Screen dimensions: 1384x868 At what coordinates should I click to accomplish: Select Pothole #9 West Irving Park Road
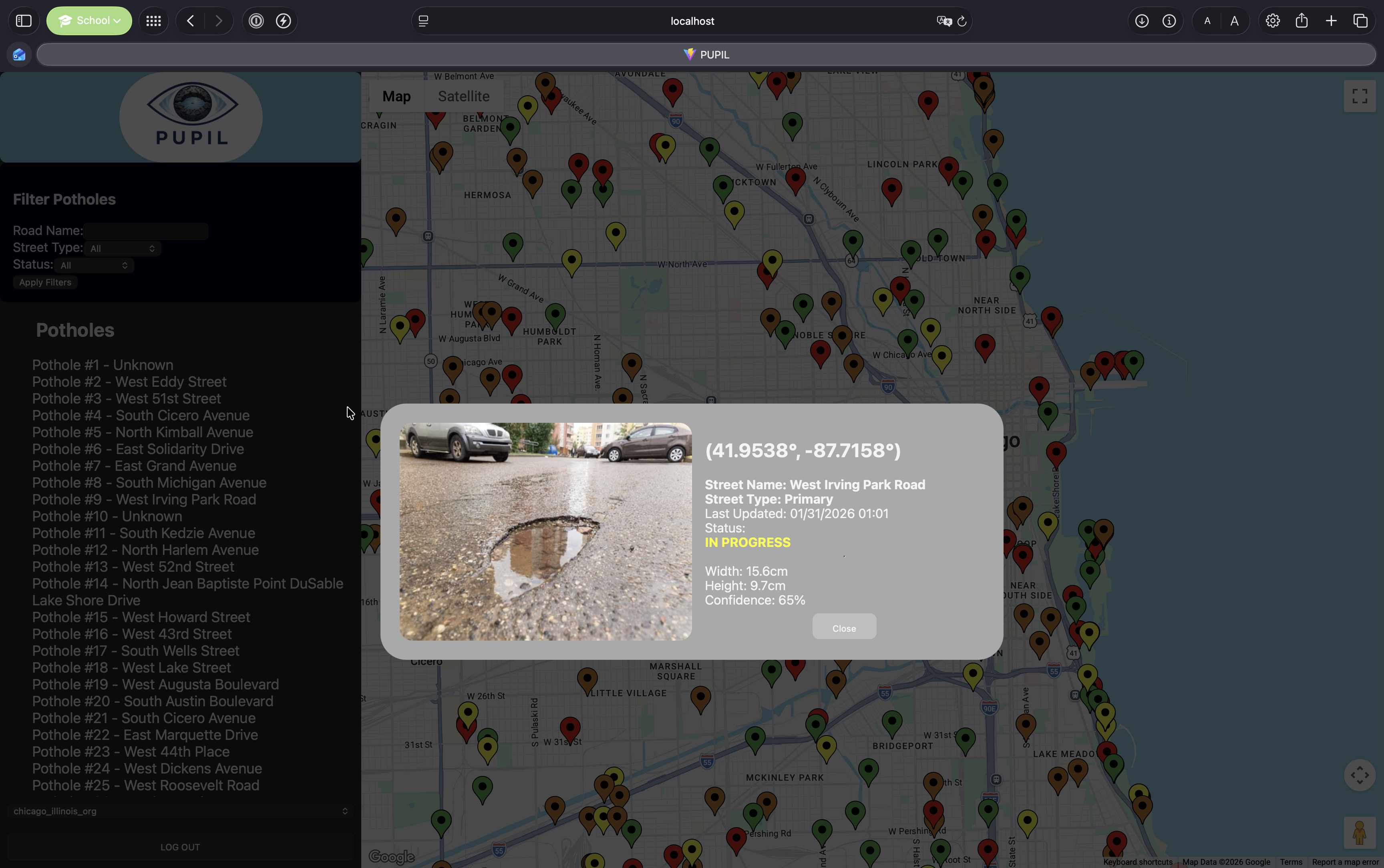click(x=144, y=499)
